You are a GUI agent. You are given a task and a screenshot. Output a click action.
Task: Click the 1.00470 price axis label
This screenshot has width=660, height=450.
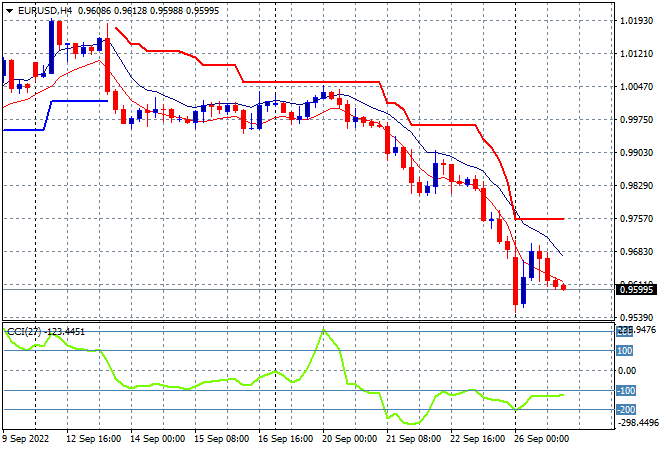tap(636, 86)
